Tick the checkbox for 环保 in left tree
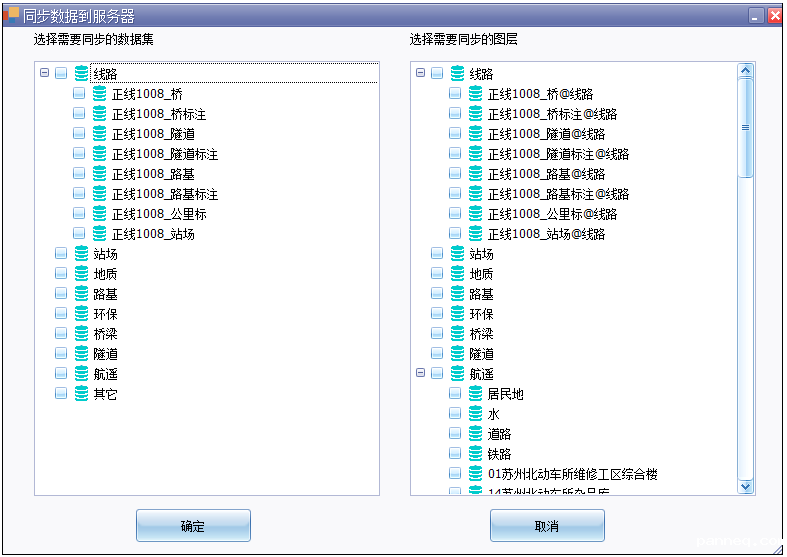The image size is (787, 557). pyautogui.click(x=61, y=314)
